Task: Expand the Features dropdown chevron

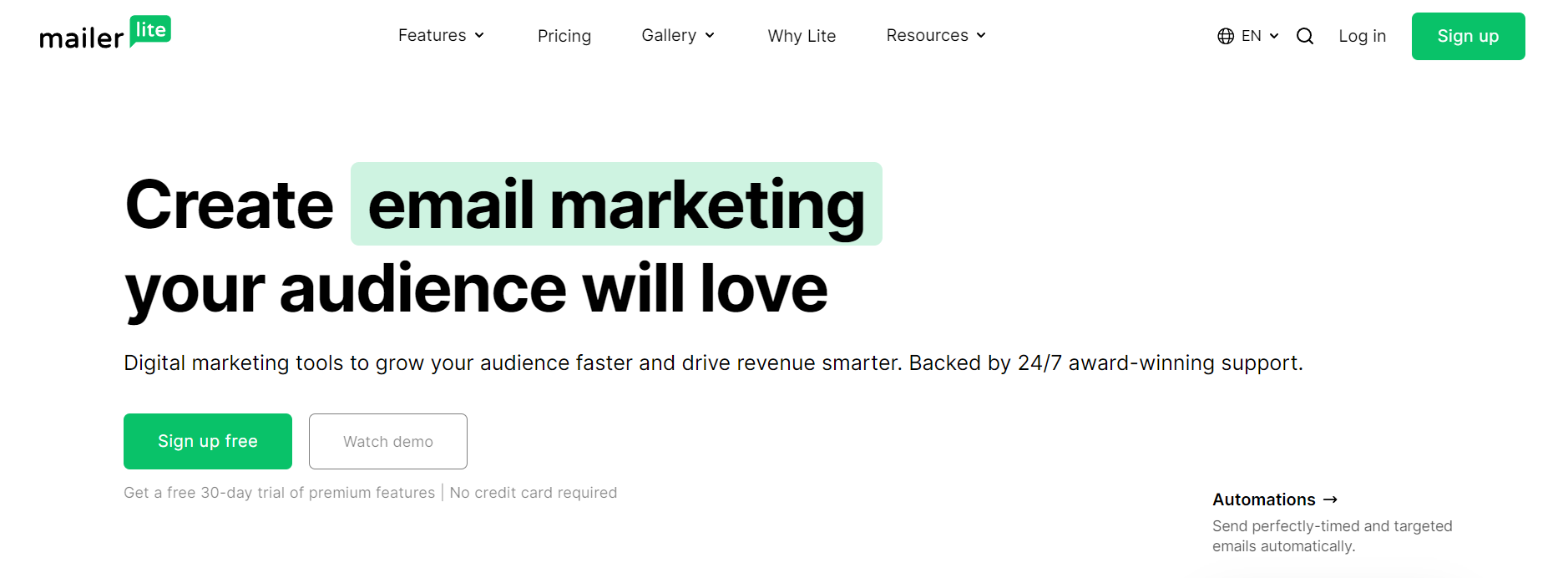Action: tap(479, 36)
